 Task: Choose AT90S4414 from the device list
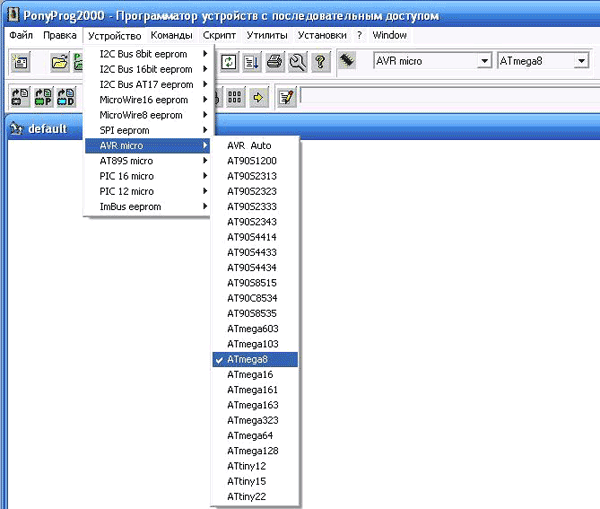click(x=255, y=237)
